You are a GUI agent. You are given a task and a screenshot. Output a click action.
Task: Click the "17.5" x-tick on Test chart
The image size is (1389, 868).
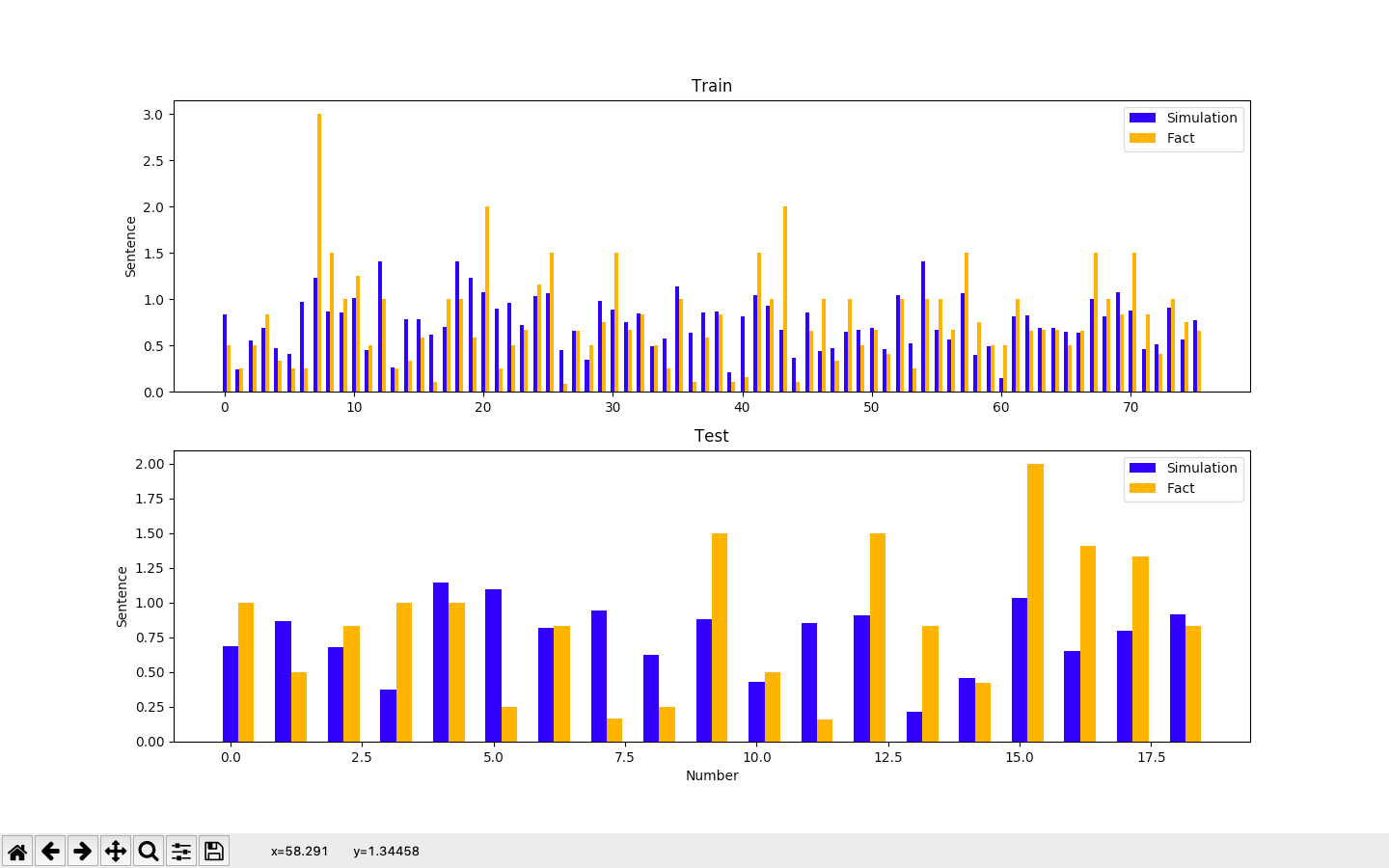[x=1151, y=757]
